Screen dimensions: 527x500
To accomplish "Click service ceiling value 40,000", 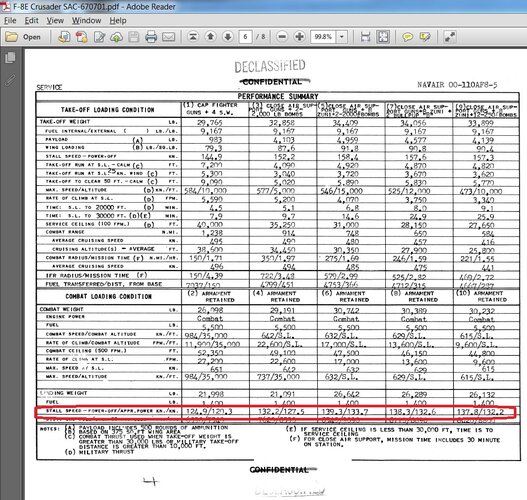I will click(x=210, y=225).
